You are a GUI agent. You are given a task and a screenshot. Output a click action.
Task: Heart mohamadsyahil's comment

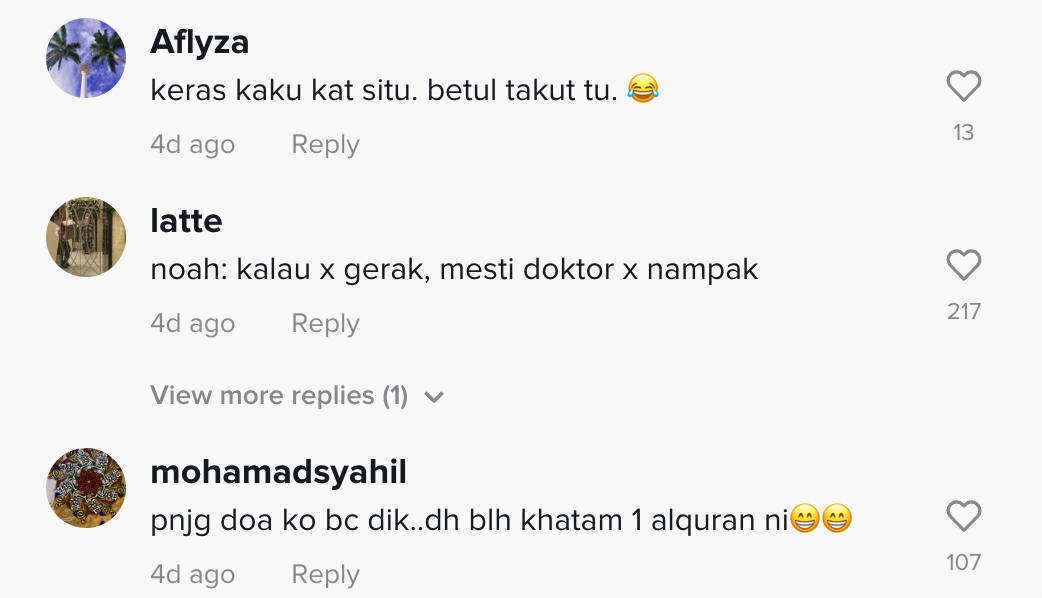click(963, 517)
